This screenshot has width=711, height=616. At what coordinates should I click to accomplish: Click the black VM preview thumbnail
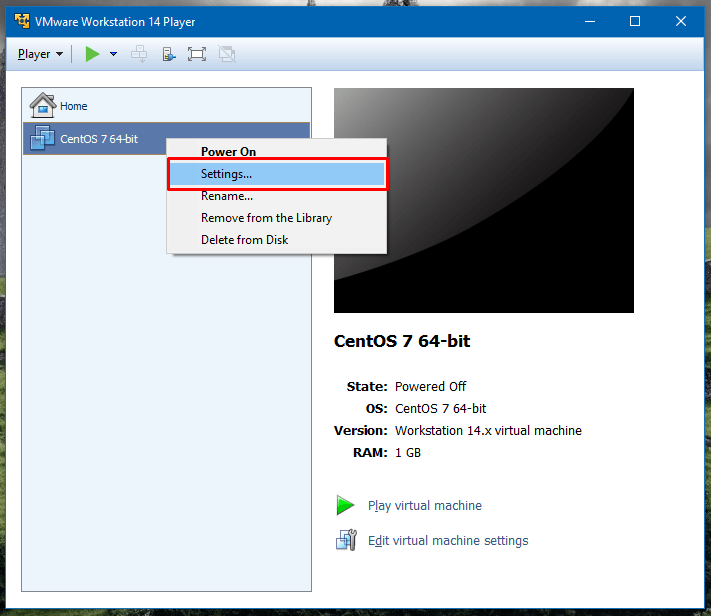[x=484, y=200]
